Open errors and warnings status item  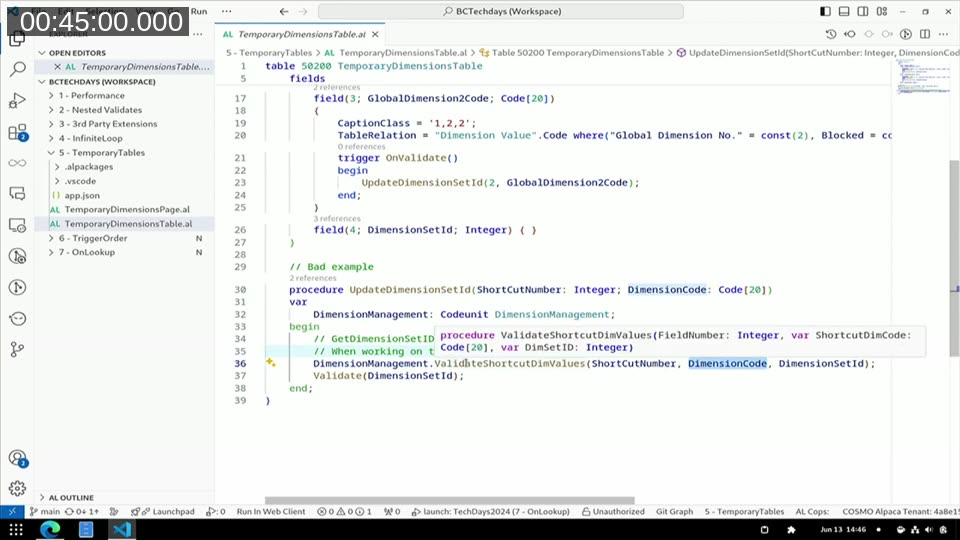[x=344, y=511]
